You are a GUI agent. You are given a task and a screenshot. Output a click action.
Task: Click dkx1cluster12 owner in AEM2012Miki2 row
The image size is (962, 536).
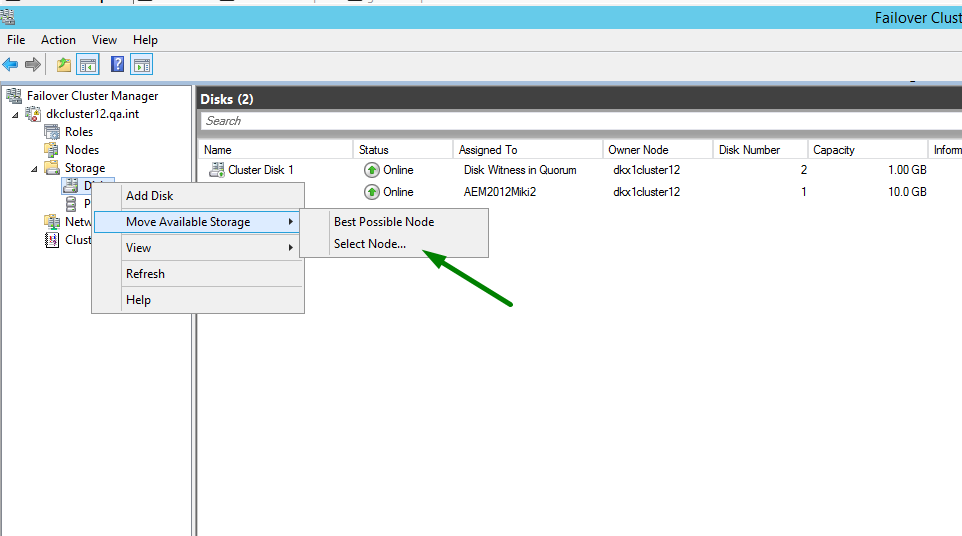(x=647, y=192)
